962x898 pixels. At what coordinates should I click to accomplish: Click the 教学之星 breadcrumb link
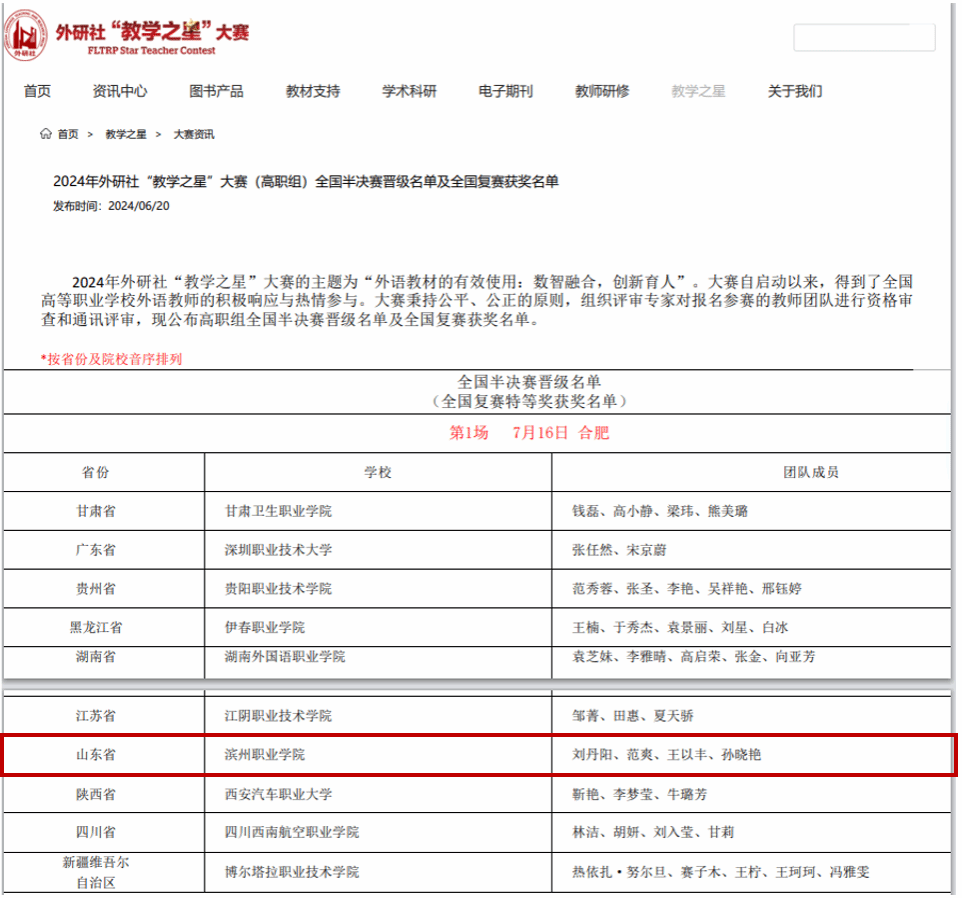pyautogui.click(x=126, y=134)
